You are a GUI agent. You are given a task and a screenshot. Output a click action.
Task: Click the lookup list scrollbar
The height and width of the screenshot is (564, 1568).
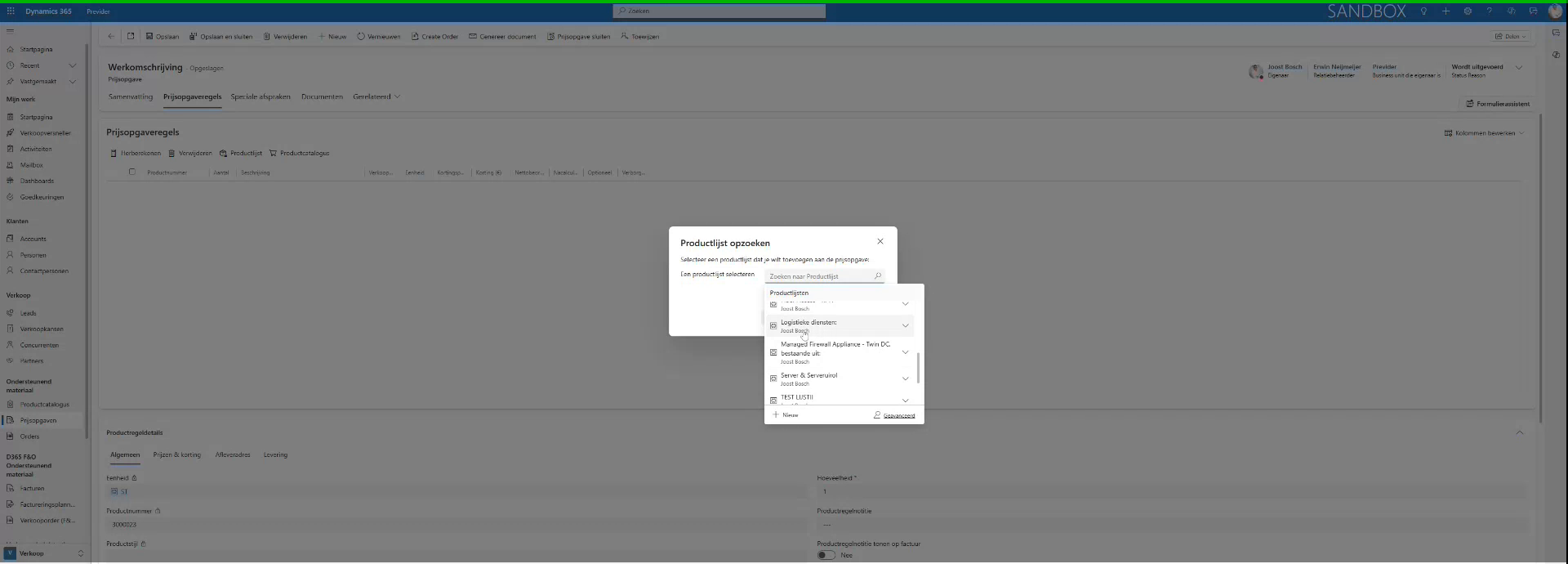click(x=919, y=368)
